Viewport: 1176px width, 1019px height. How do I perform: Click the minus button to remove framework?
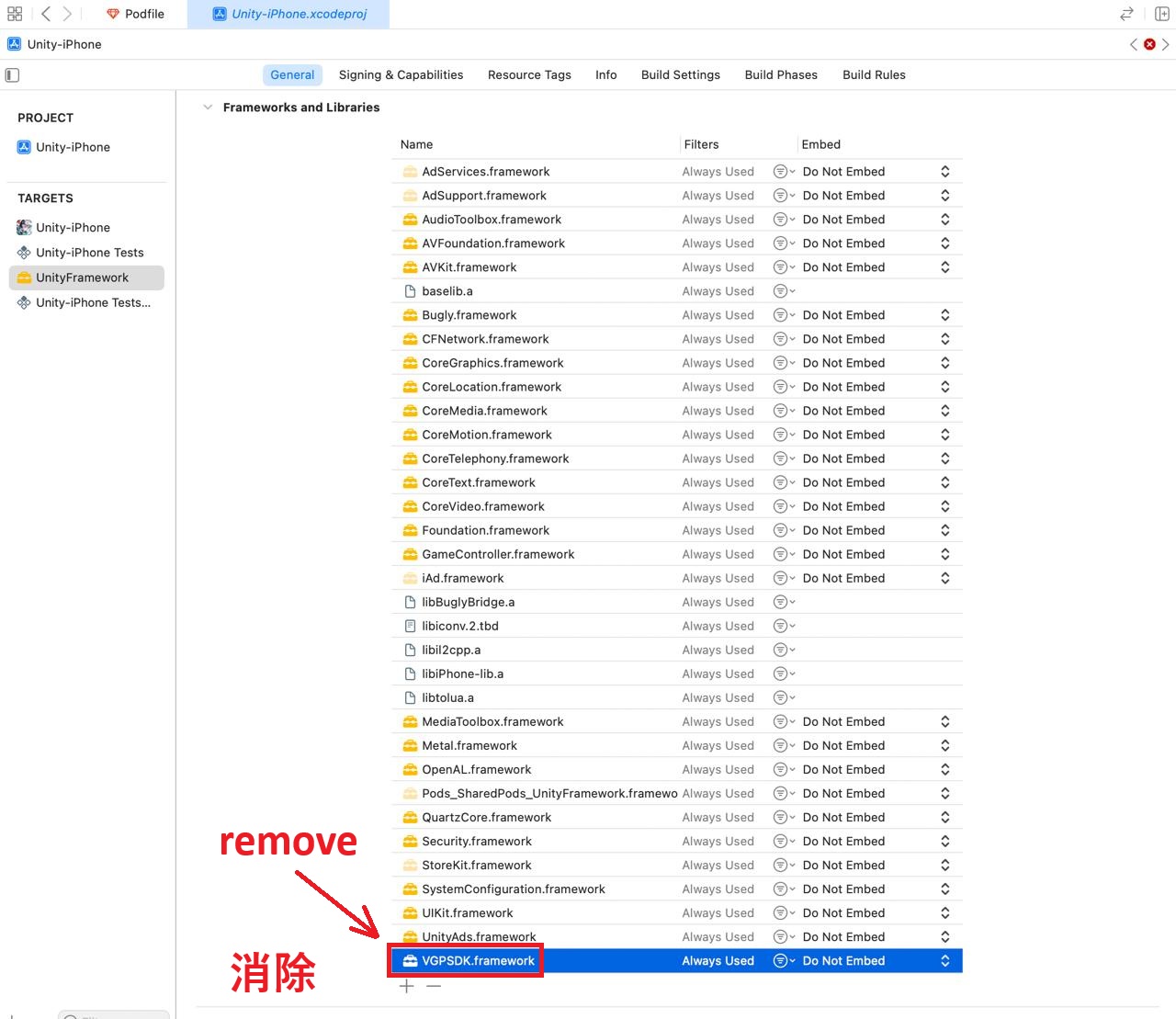click(x=434, y=986)
